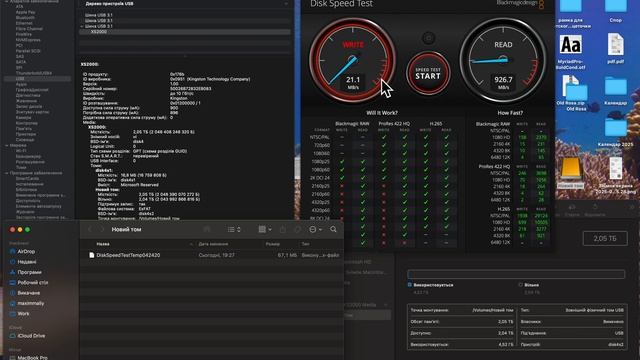Viewport: 640px width, 360px height.
Task: Select Bluetooth in System Information sidebar
Action: coord(25,18)
